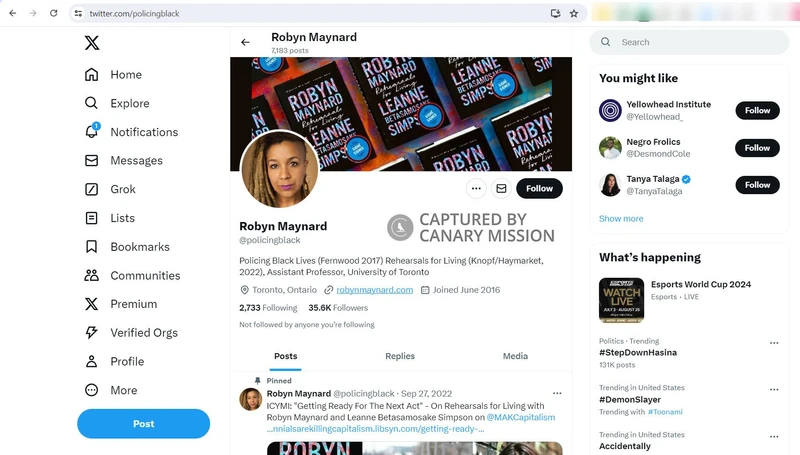Click Show more suggestions
800x455 pixels.
(621, 218)
